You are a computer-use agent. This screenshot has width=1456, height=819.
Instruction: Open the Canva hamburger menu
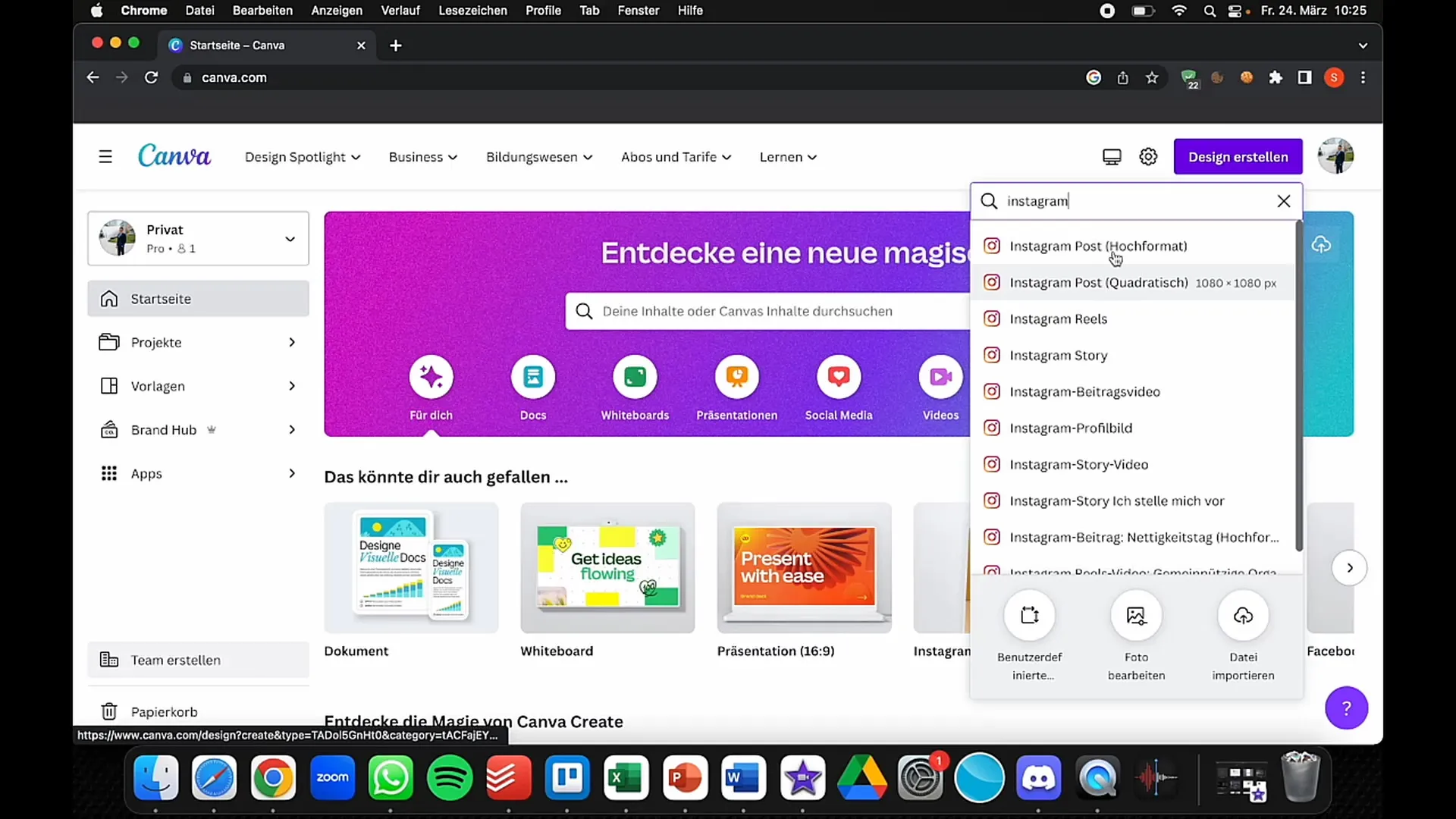click(105, 157)
